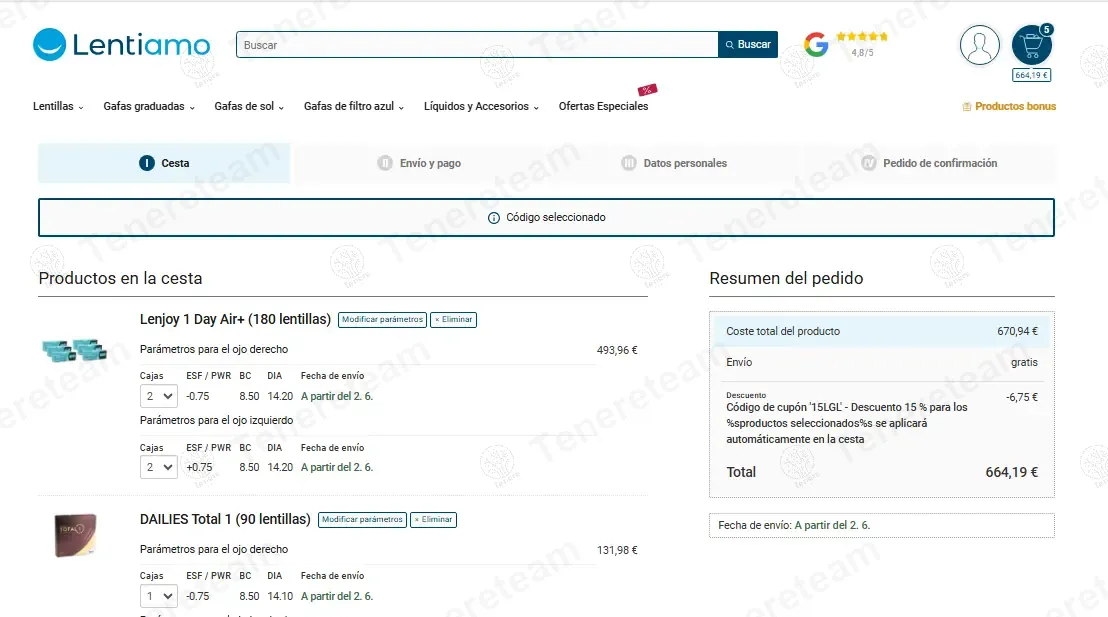Click the Pedido de confirmación step icon

click(868, 163)
